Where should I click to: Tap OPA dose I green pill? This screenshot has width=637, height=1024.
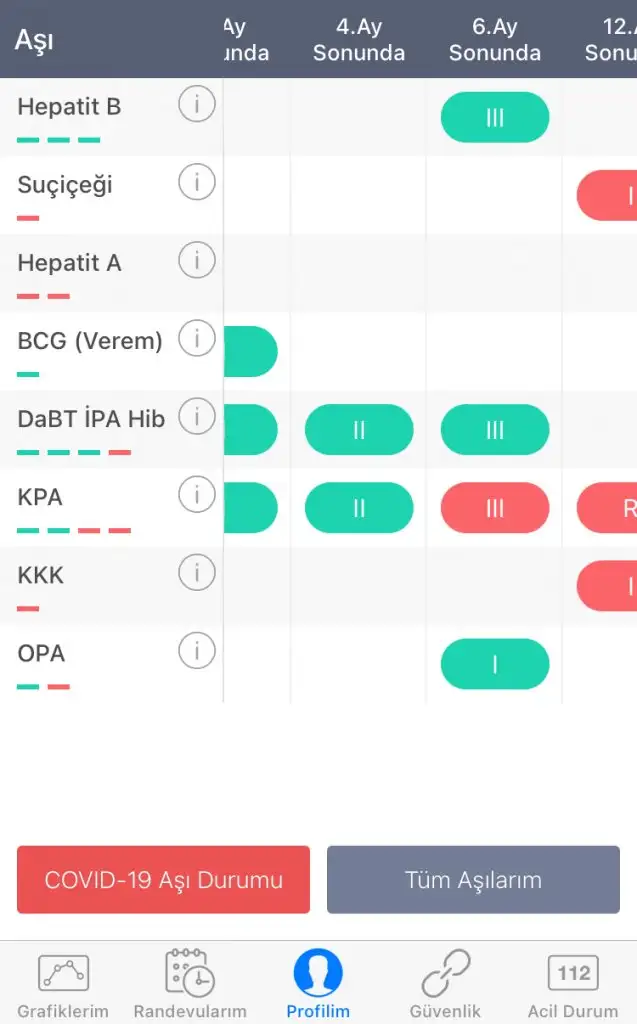495,664
